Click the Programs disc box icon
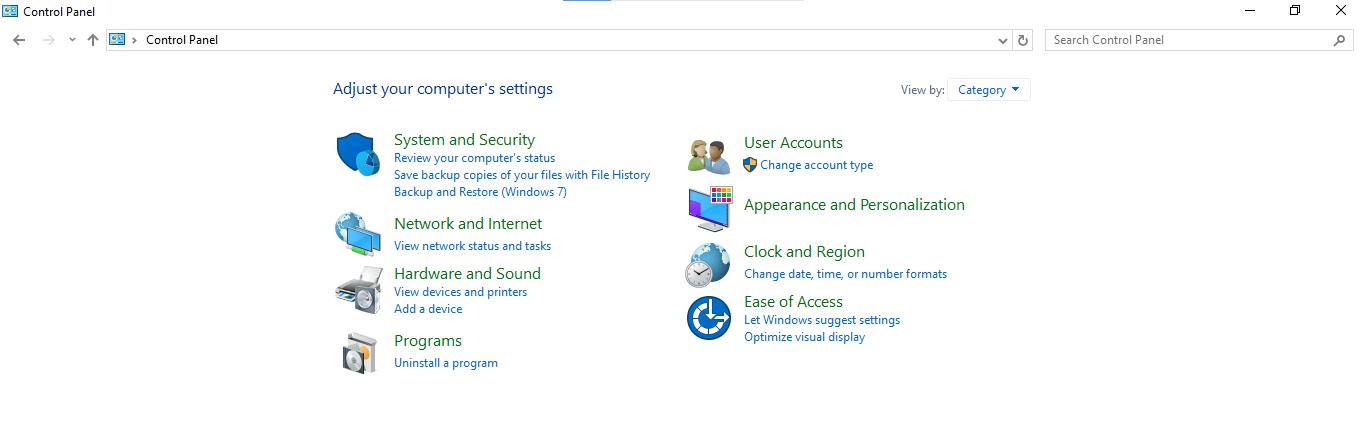Screen dimensions: 1366x431 tap(359, 352)
